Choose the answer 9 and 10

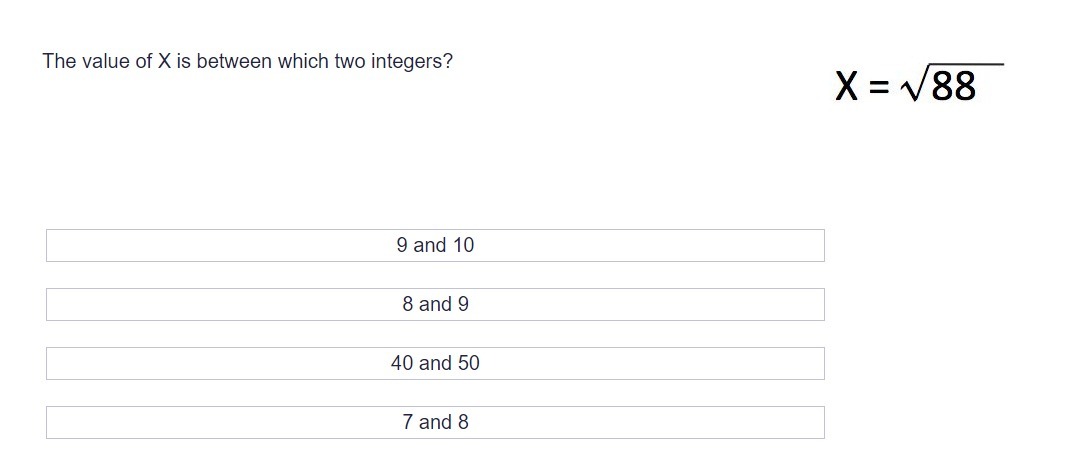coord(435,245)
